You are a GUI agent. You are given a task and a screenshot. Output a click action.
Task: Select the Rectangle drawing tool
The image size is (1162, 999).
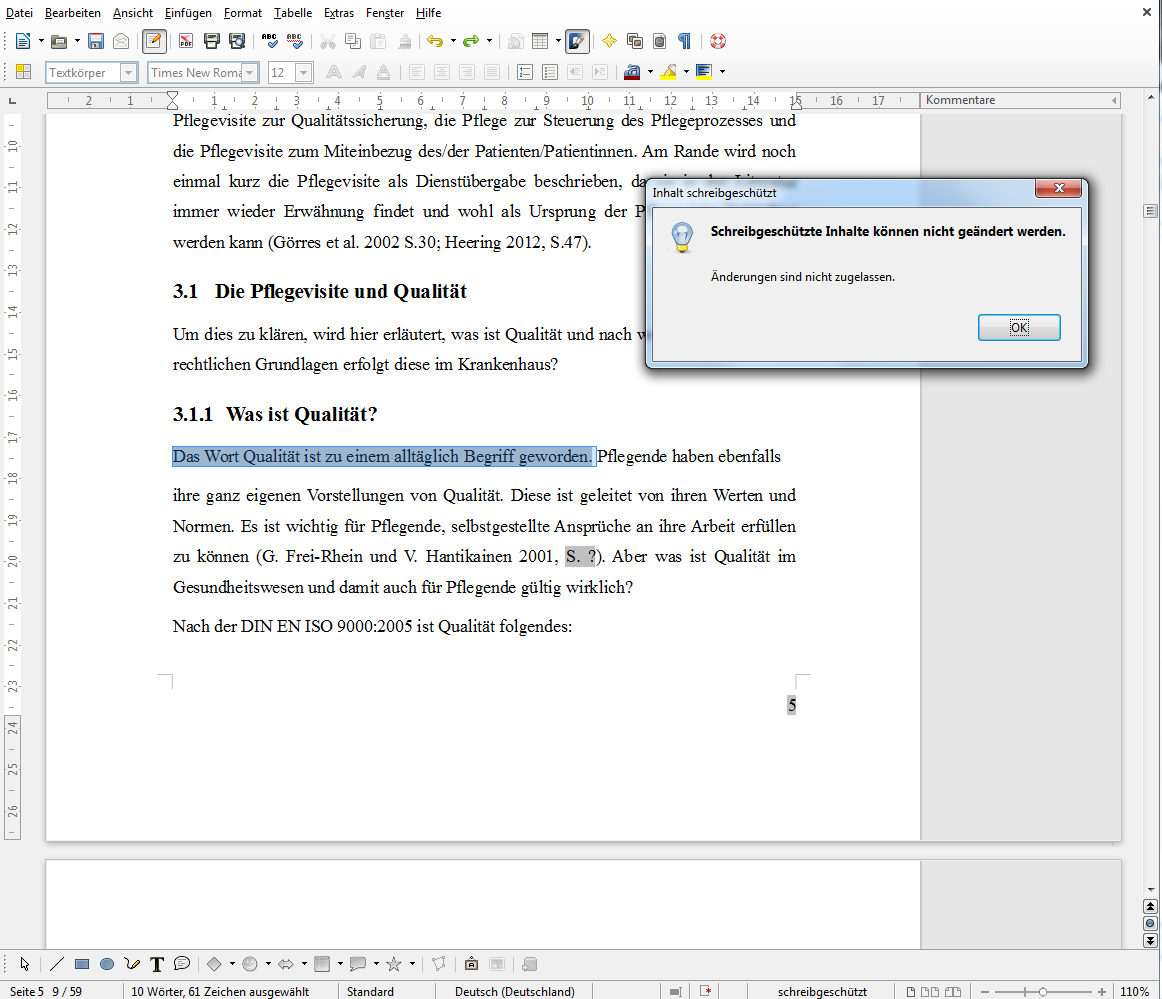coord(82,964)
